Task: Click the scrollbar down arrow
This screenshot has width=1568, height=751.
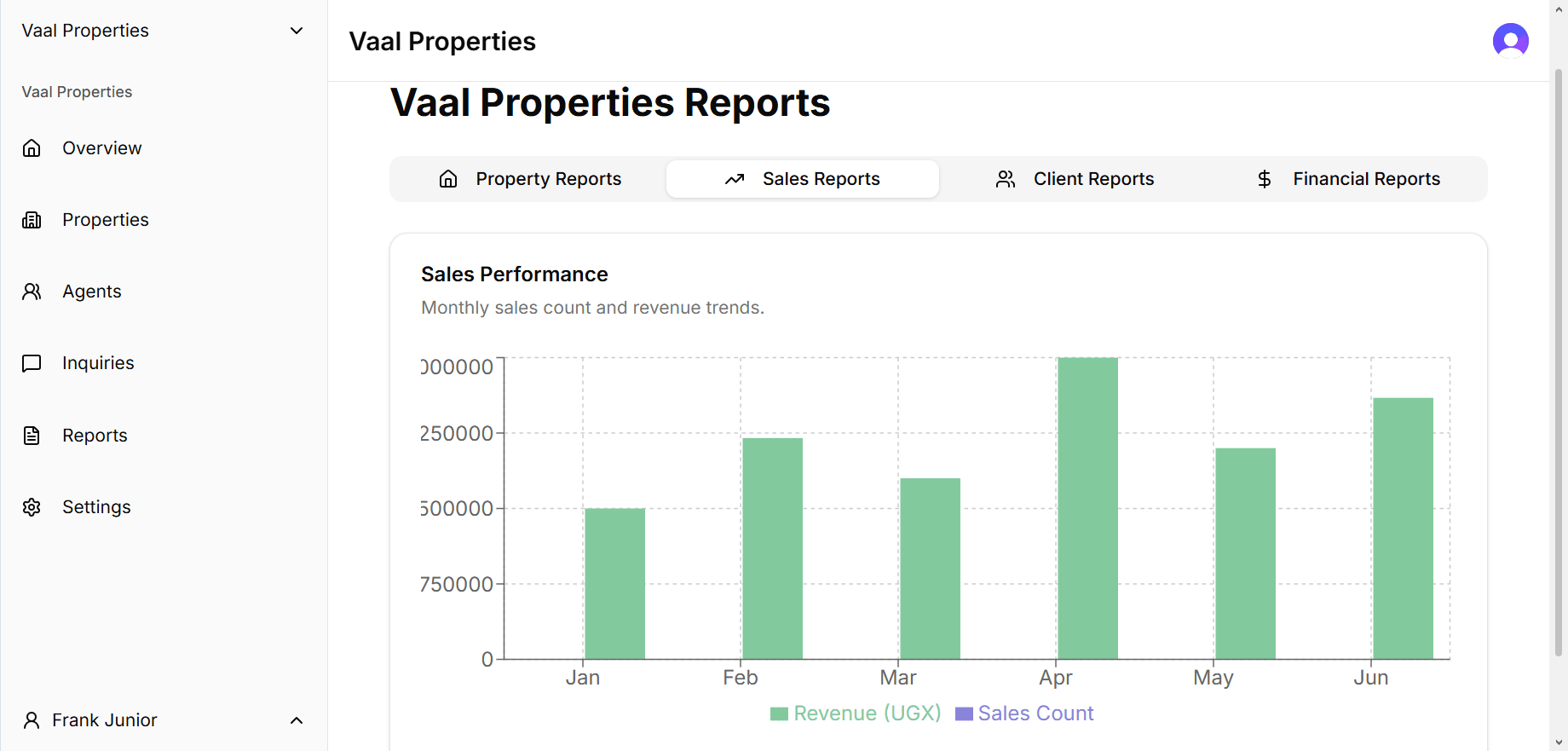Action: pyautogui.click(x=1559, y=742)
